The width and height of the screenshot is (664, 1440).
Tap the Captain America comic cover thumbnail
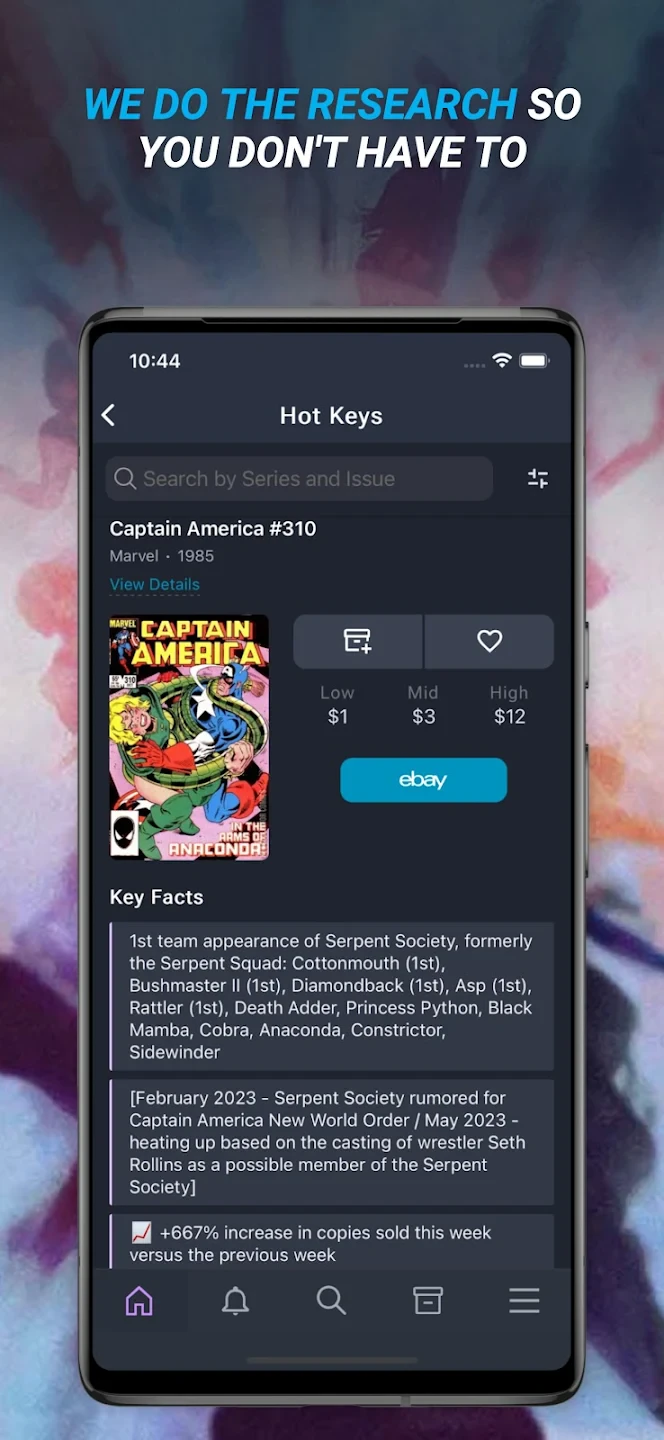point(189,737)
